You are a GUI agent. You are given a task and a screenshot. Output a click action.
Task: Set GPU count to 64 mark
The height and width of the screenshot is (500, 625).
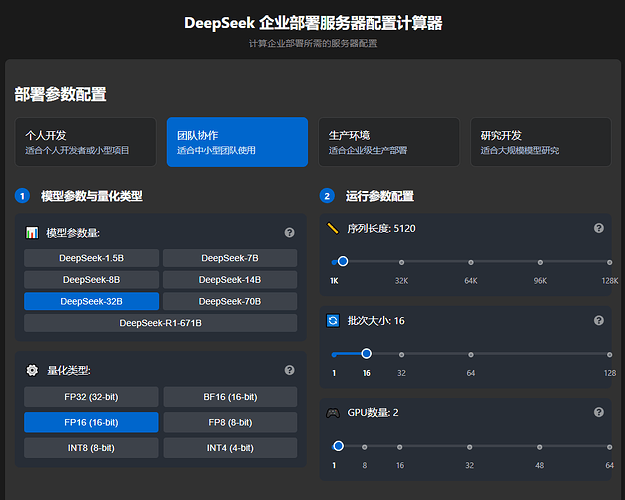609,447
